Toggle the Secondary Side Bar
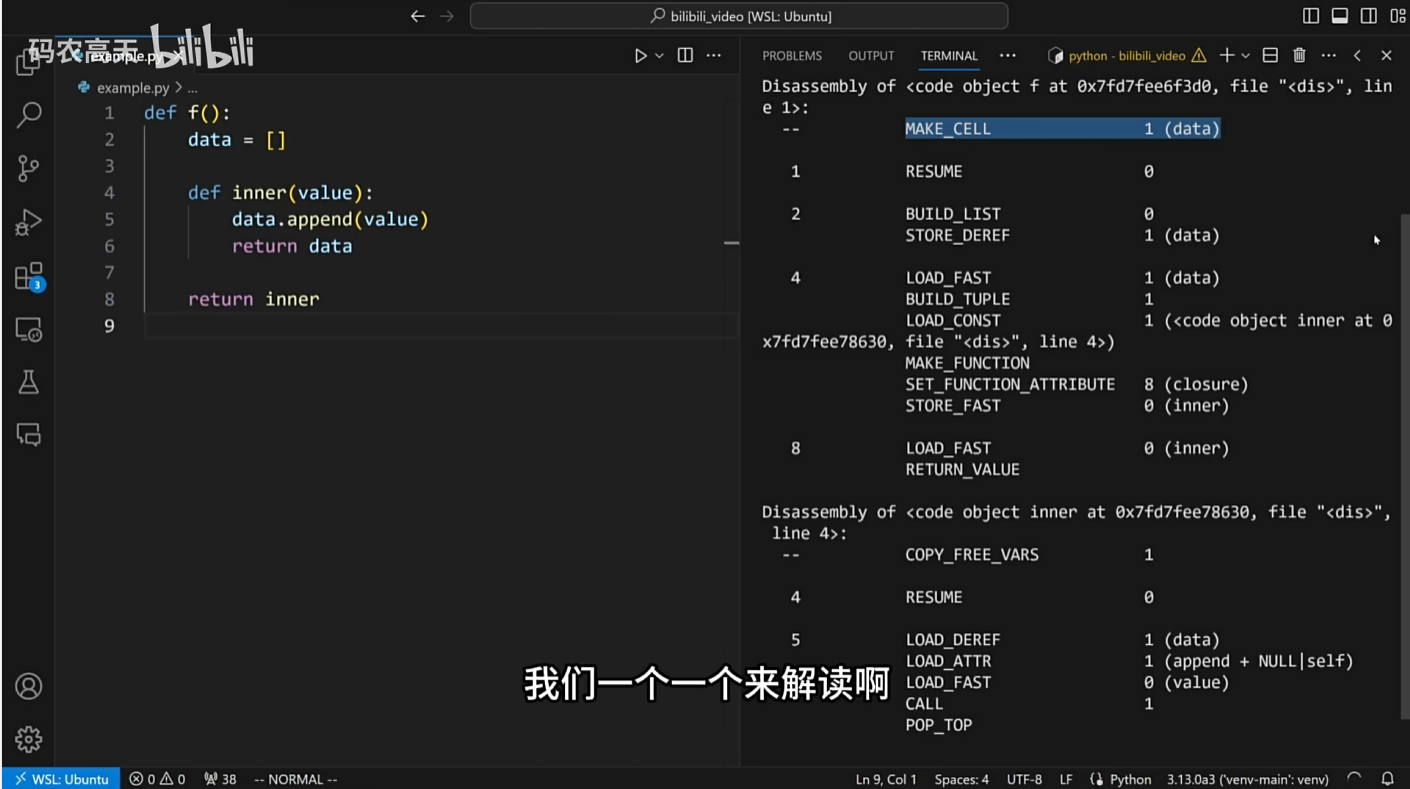 tap(1369, 16)
